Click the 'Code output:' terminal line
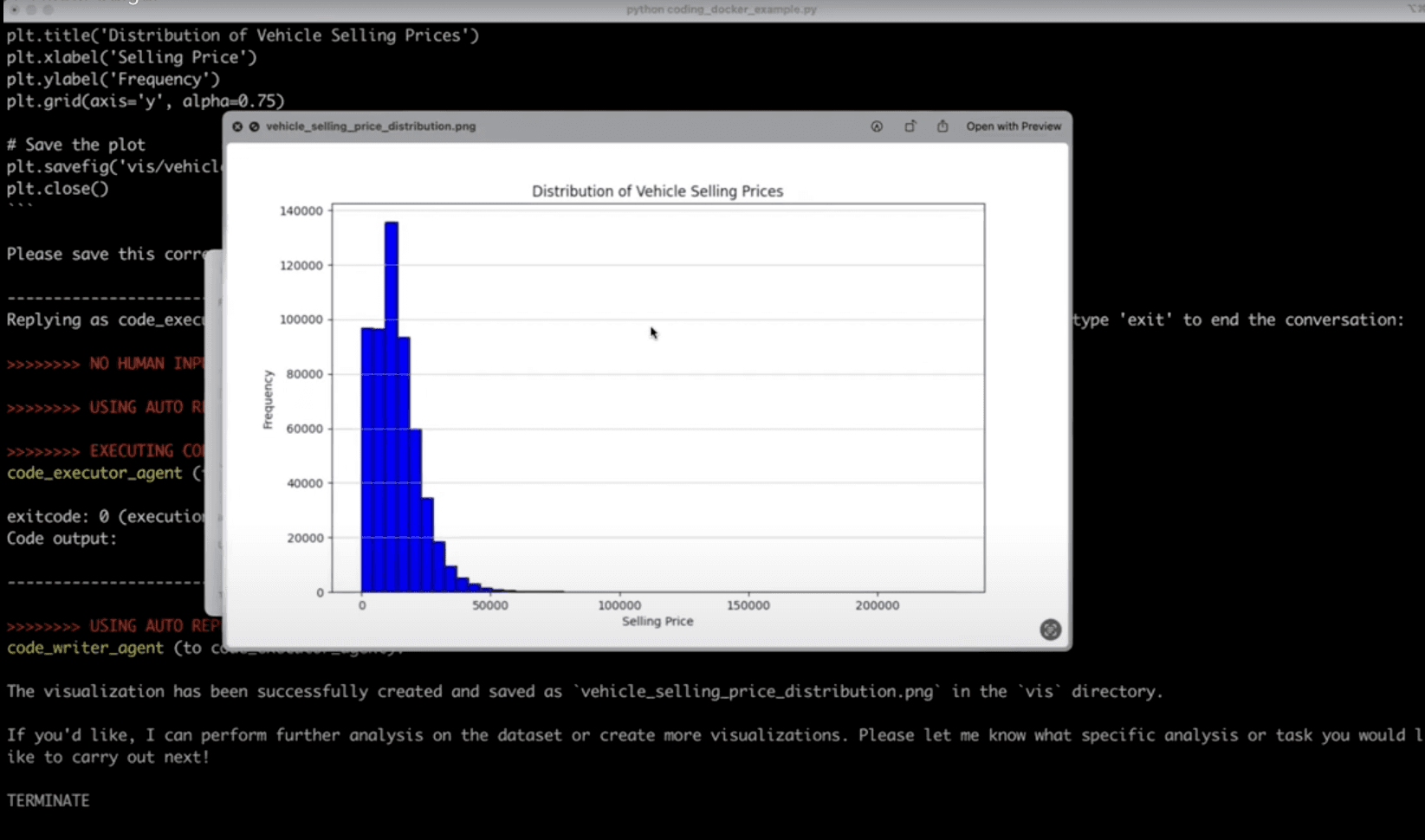 [x=62, y=538]
